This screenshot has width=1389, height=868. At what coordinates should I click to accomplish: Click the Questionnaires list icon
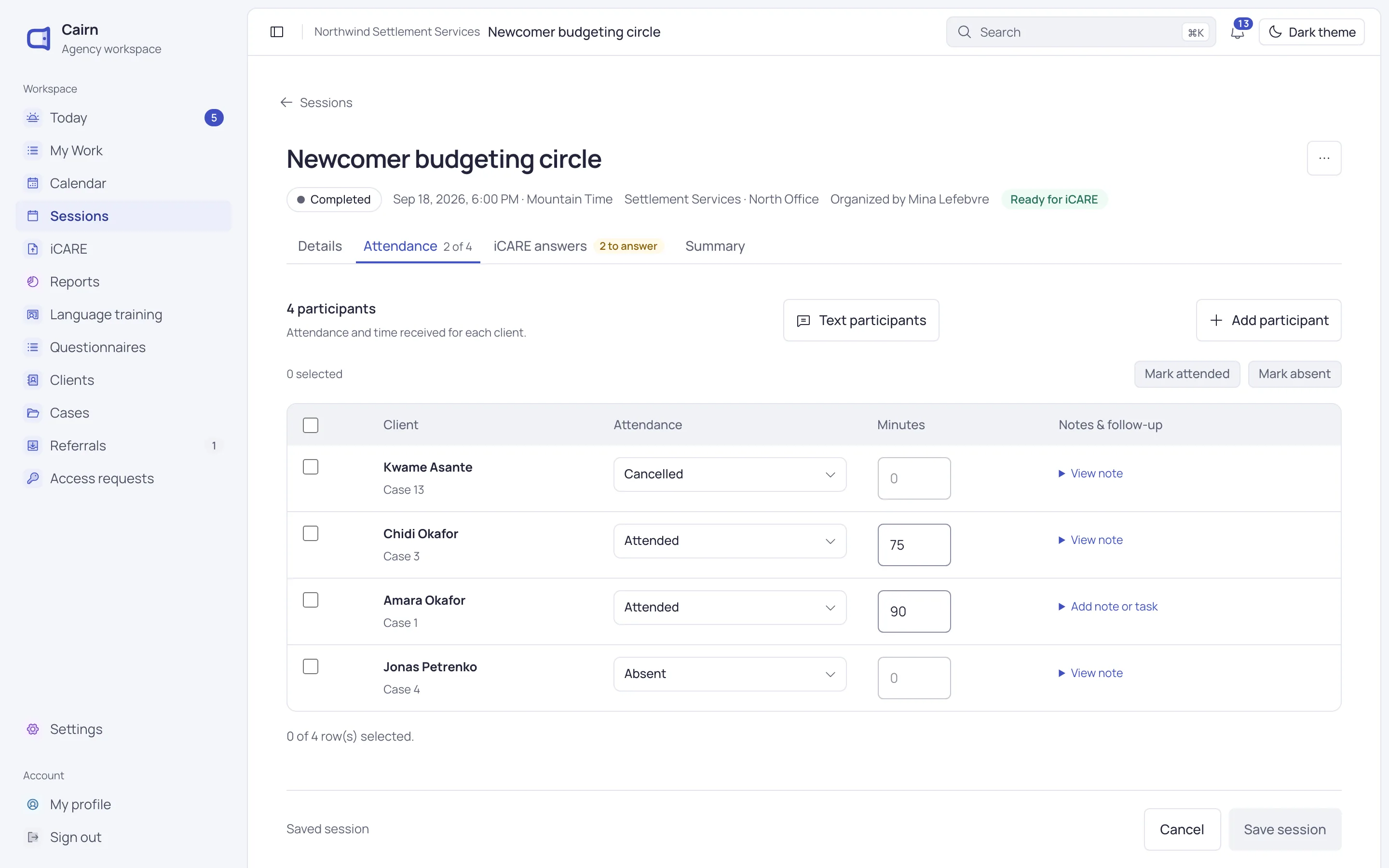tap(33, 347)
